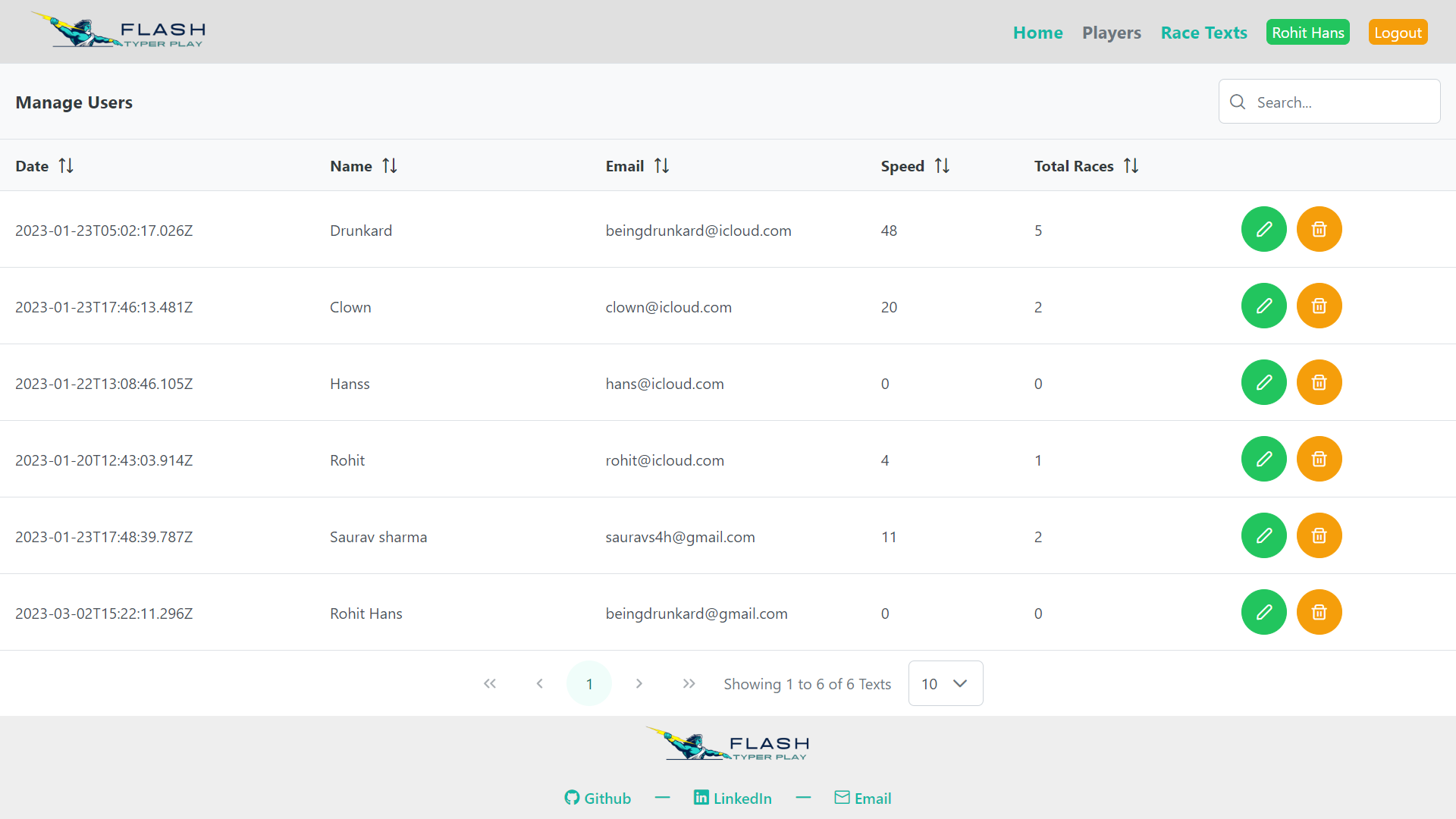Click the Flash Typer Play footer logo
This screenshot has height=819, width=1456.
(x=728, y=745)
